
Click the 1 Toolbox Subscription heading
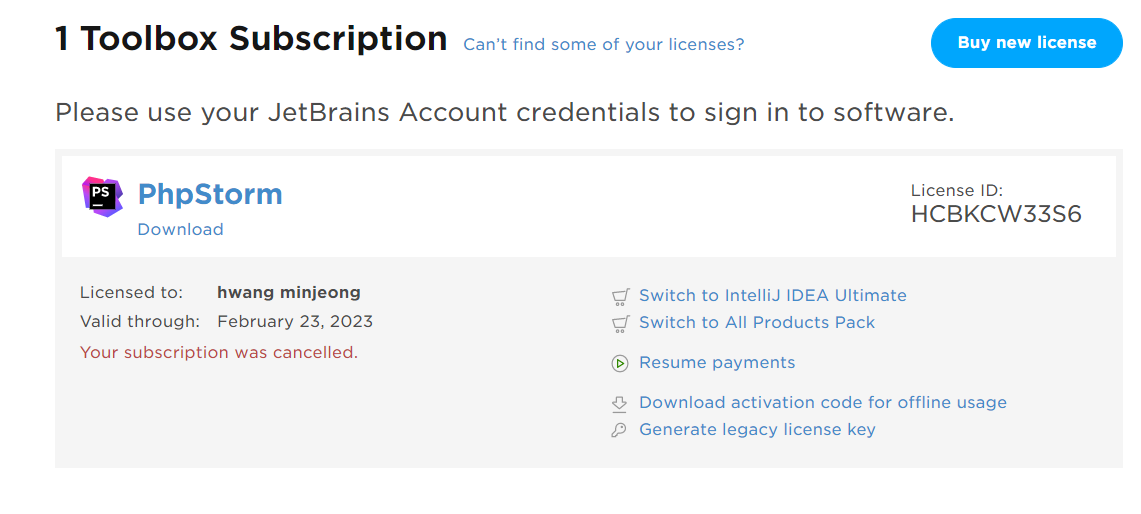click(x=251, y=39)
